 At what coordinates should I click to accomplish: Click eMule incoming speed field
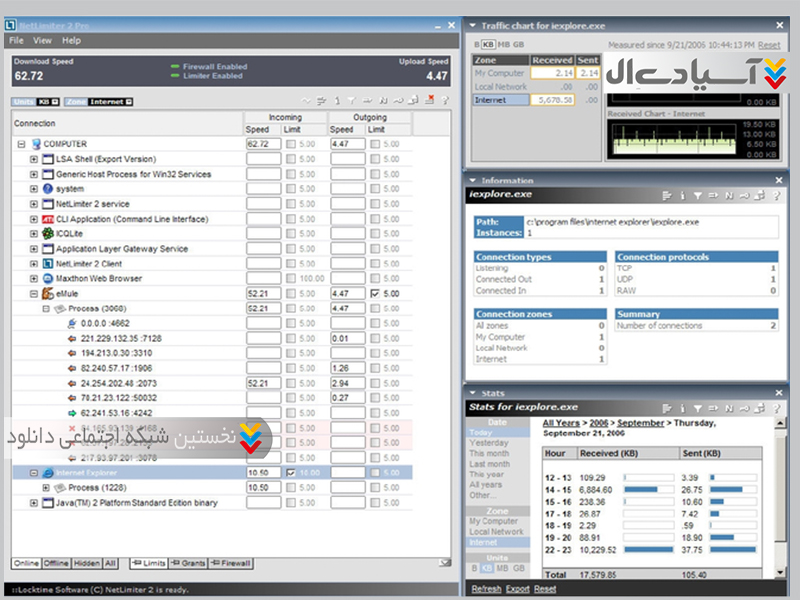pyautogui.click(x=263, y=294)
